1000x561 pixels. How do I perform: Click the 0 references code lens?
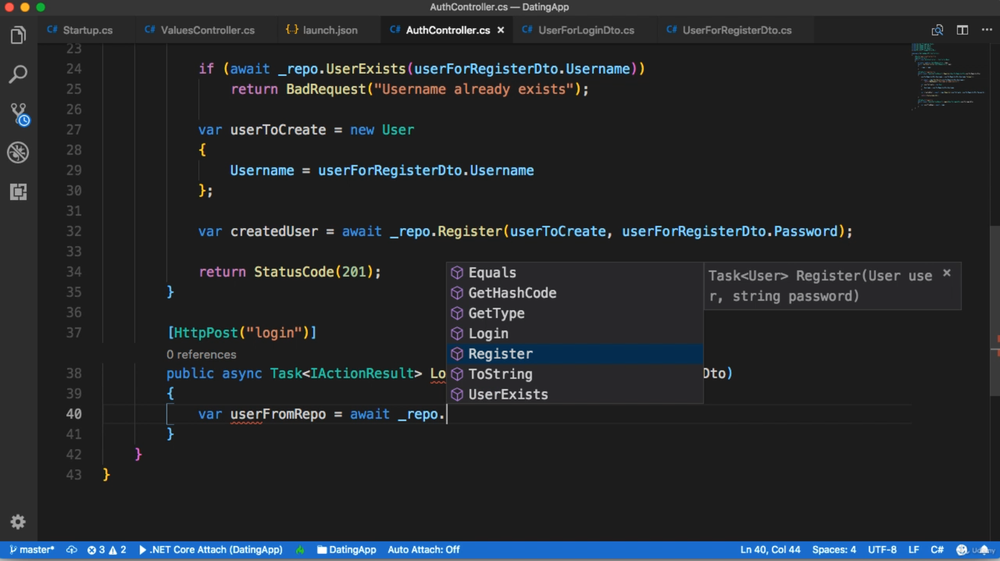[201, 354]
